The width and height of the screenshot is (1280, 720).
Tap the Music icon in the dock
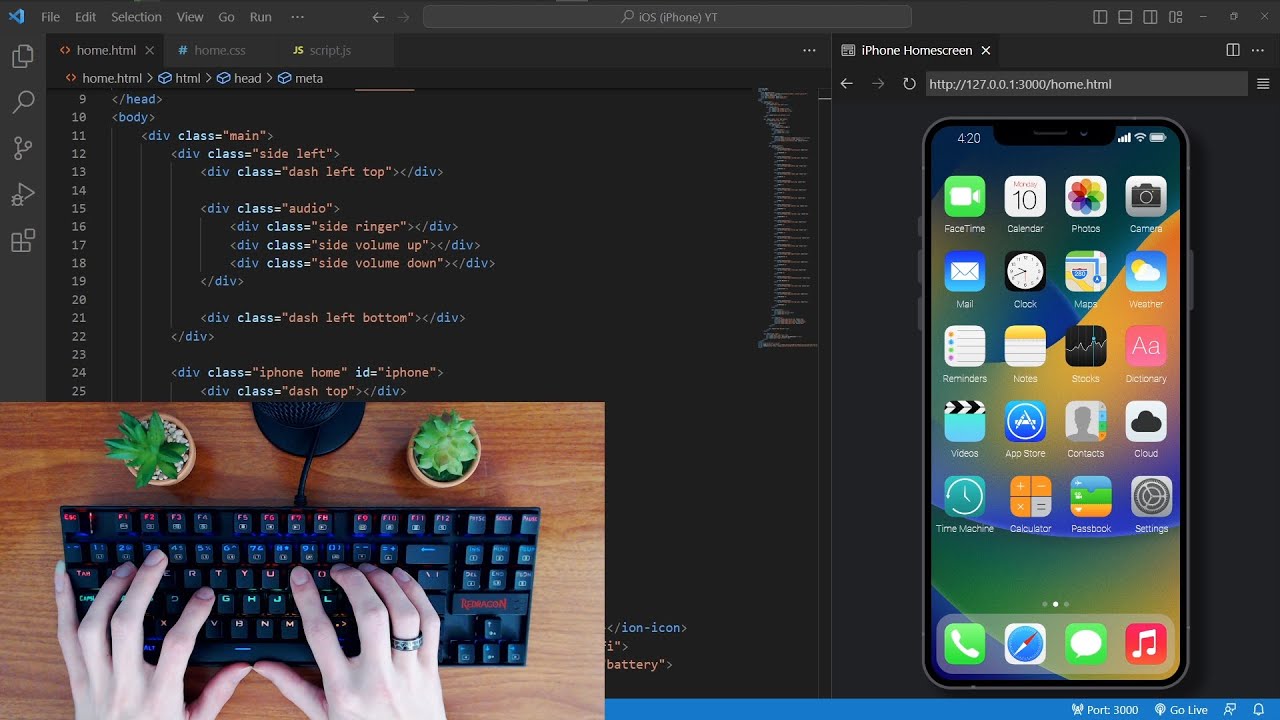[x=1146, y=644]
